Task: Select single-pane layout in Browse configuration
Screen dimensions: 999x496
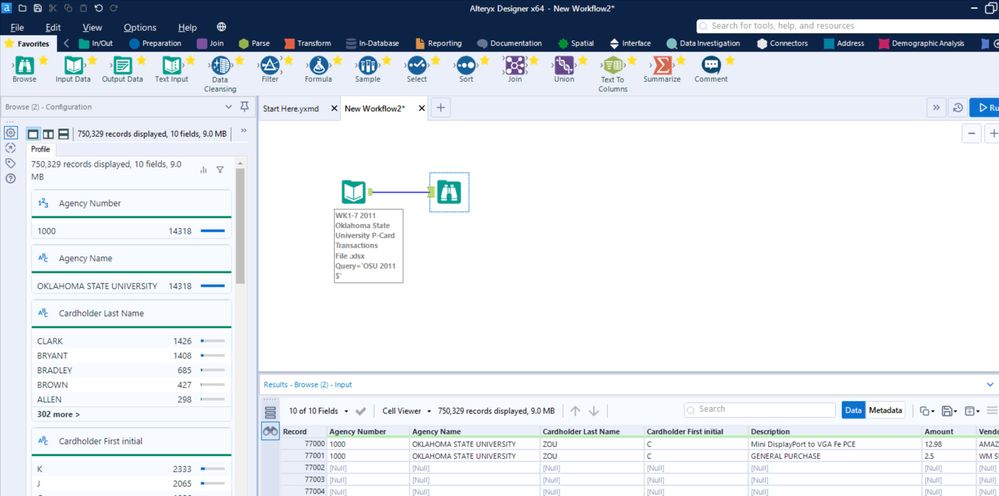Action: tap(33, 134)
